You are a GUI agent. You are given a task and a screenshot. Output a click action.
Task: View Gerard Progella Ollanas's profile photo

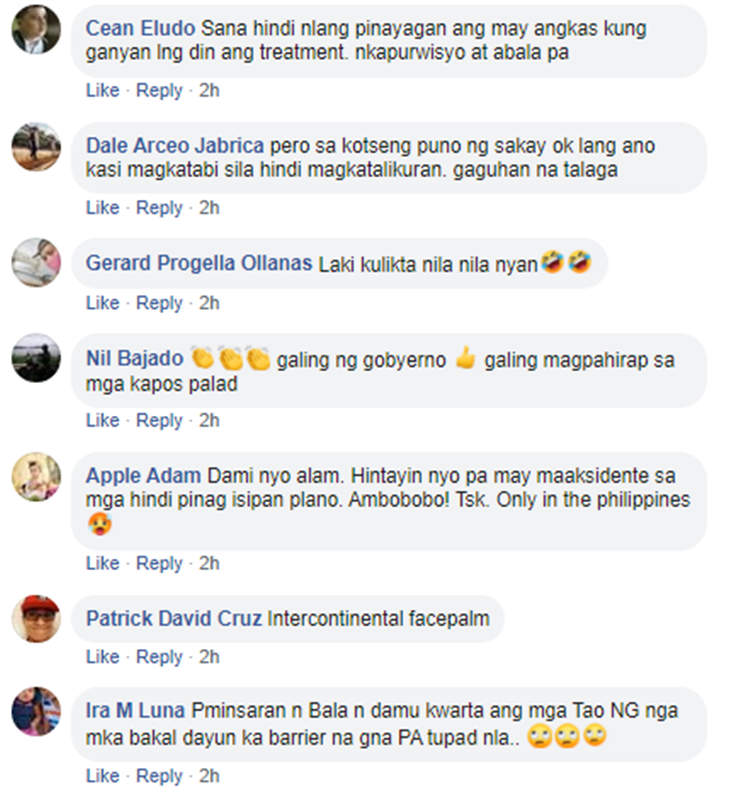click(36, 262)
